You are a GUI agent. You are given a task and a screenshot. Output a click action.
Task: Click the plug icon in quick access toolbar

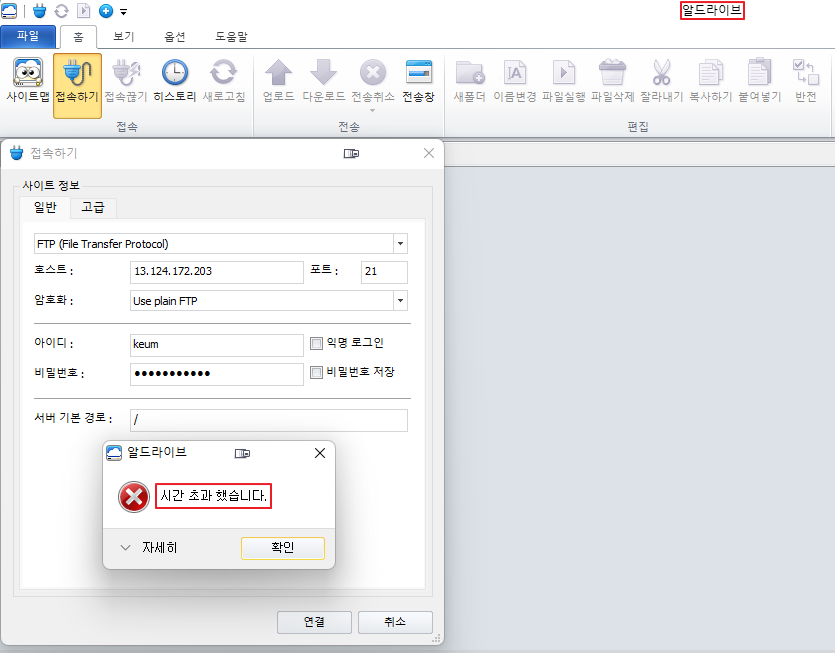[x=39, y=11]
